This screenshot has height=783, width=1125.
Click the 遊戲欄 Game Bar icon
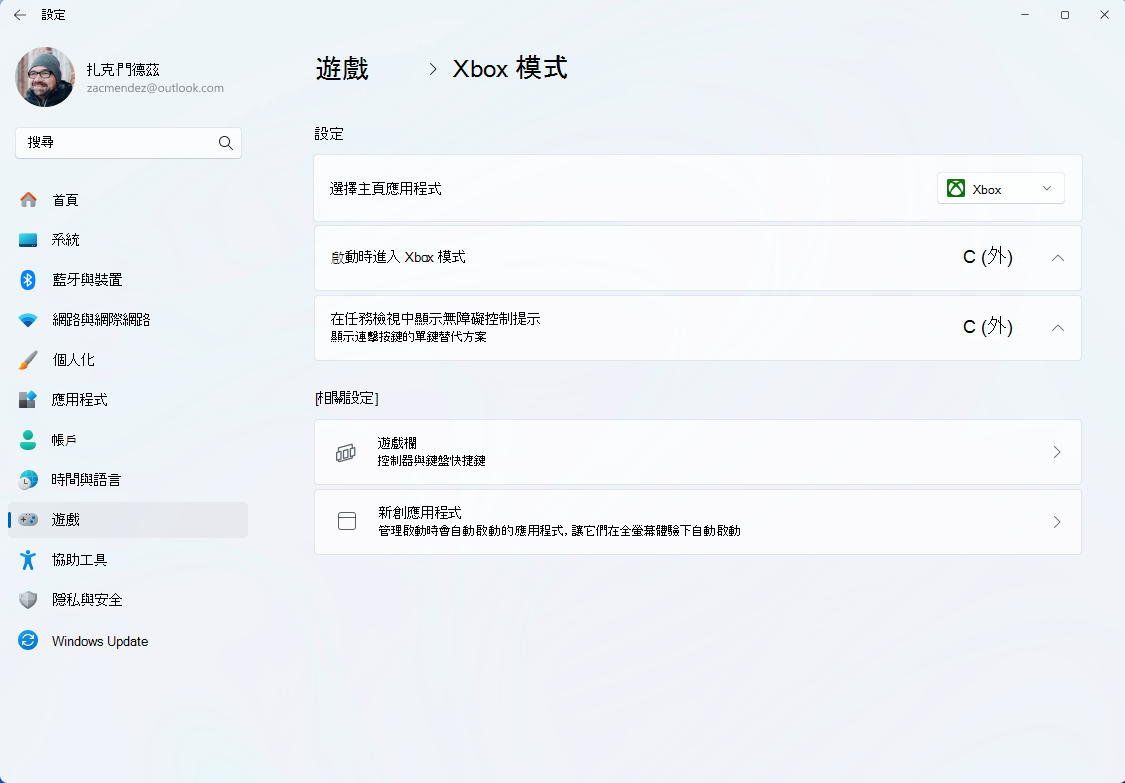click(346, 452)
